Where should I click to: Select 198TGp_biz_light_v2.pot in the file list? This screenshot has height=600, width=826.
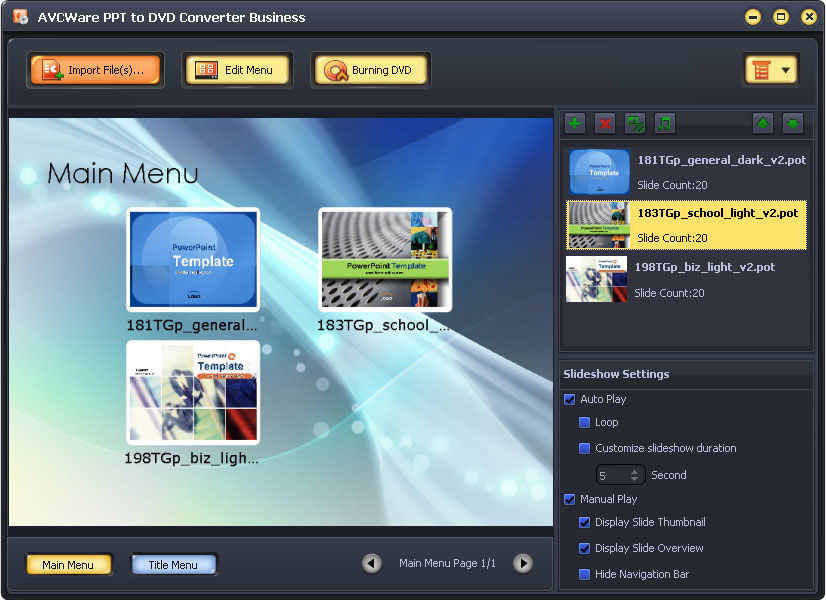click(686, 279)
